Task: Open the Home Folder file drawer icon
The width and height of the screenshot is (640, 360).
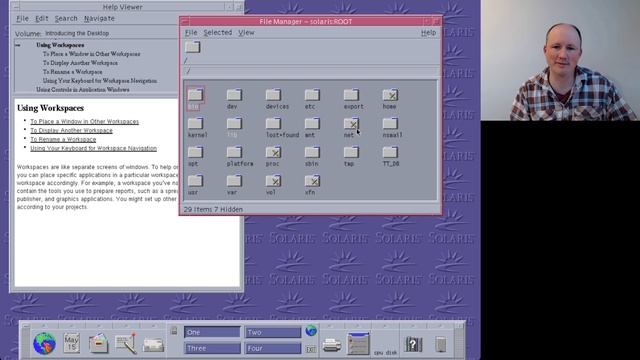Action: (98, 343)
